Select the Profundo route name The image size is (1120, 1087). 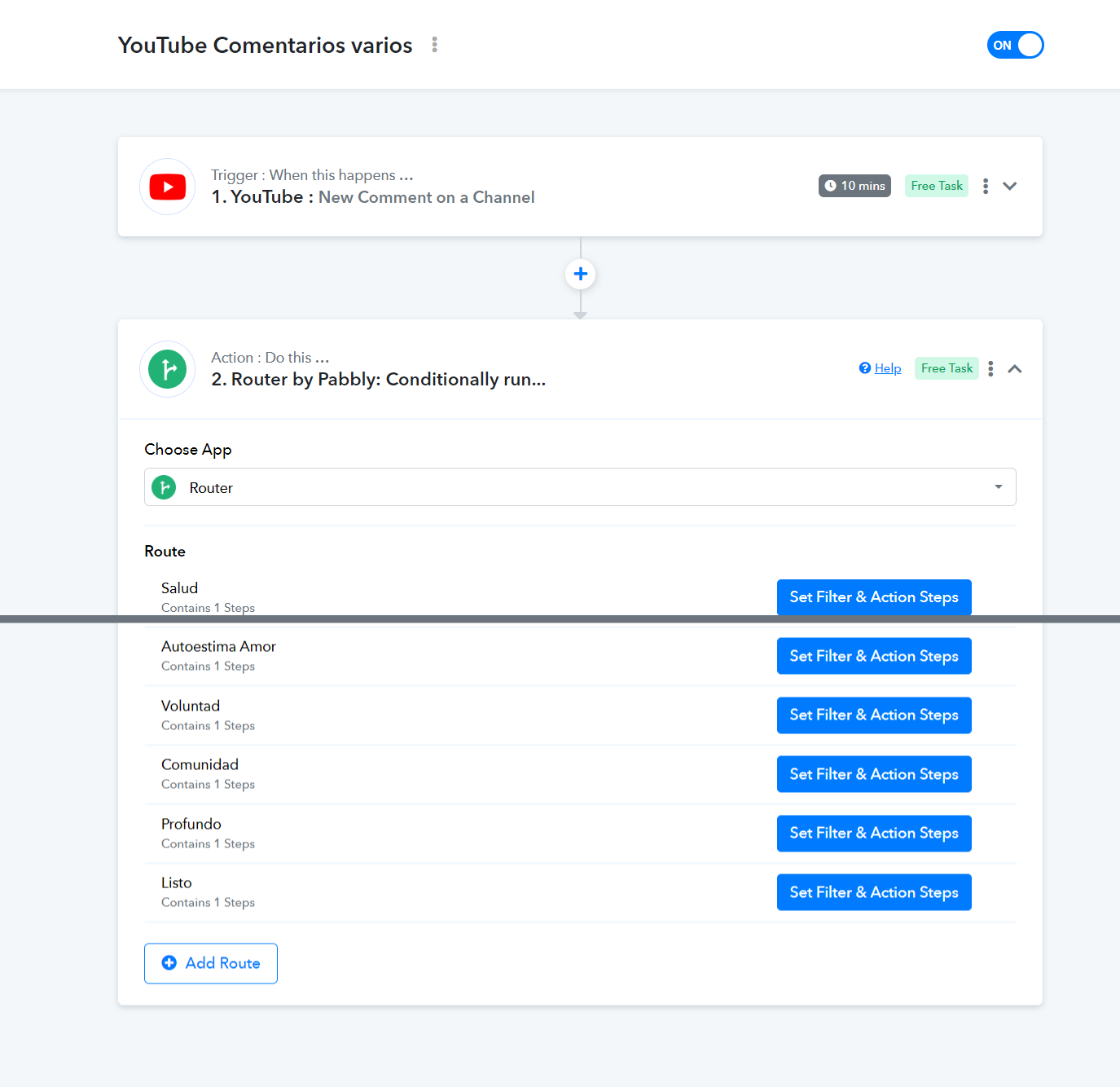coord(191,824)
